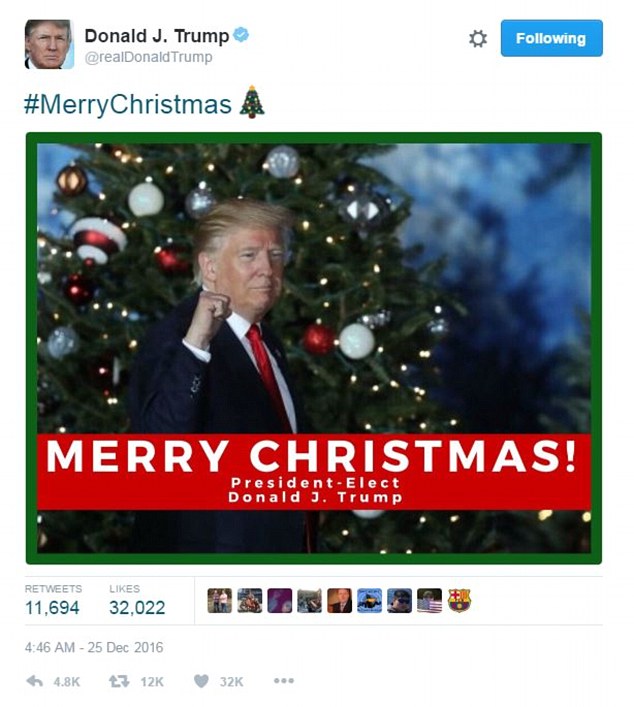634x707 pixels.
Task: Open the #MerryChristmas hashtag
Action: [128, 104]
